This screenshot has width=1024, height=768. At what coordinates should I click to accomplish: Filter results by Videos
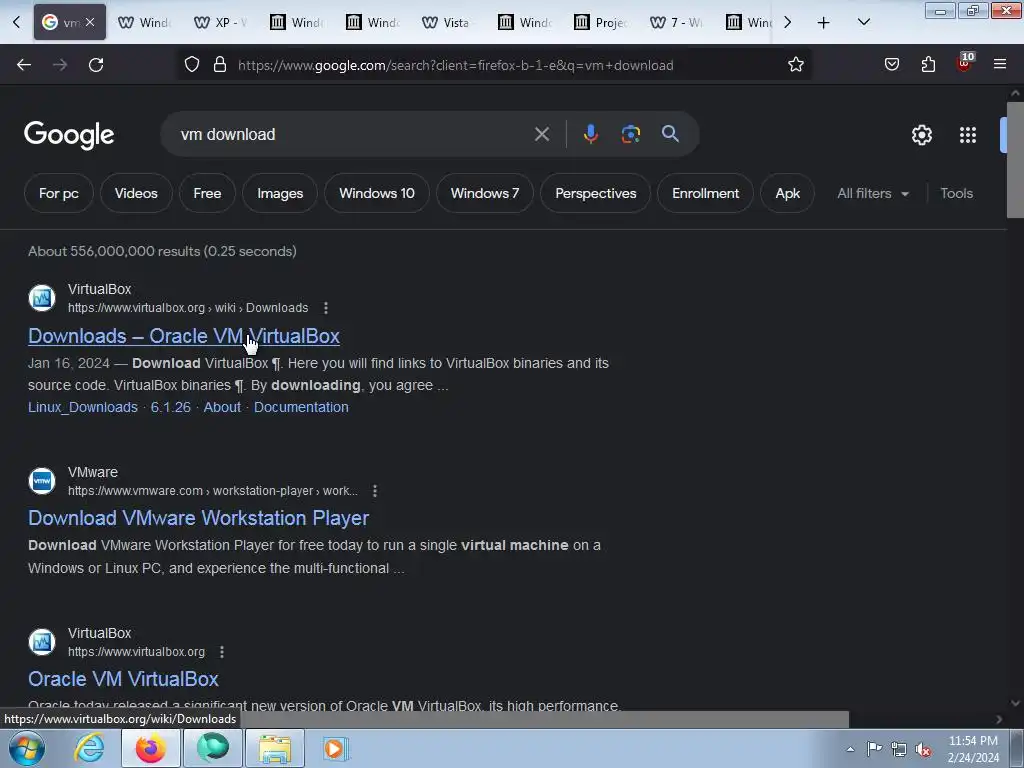pos(136,193)
